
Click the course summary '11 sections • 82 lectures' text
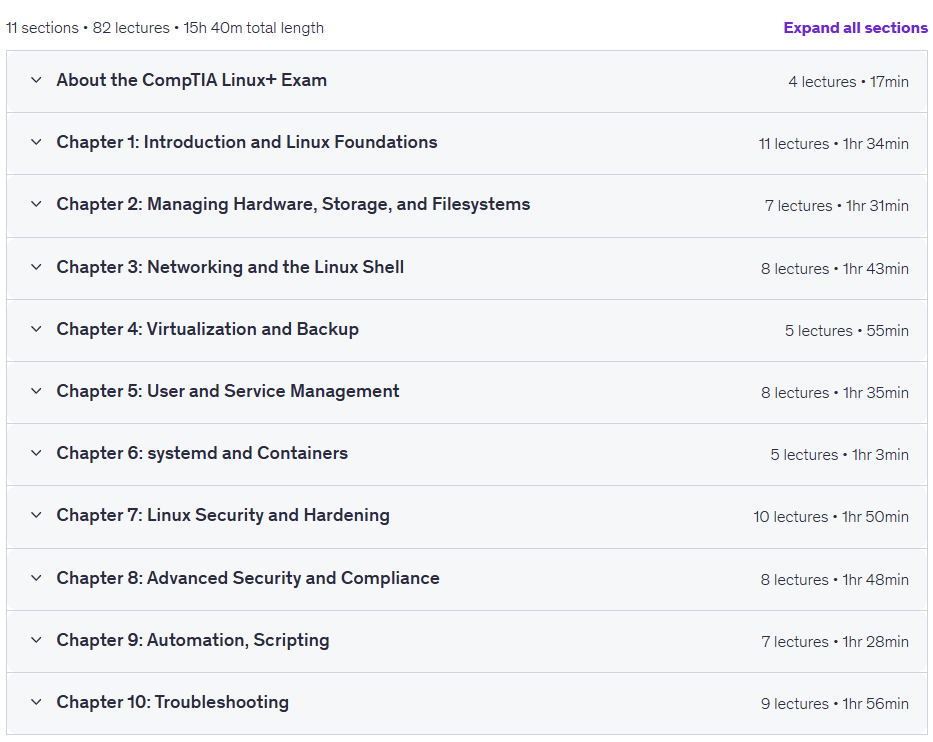[88, 28]
